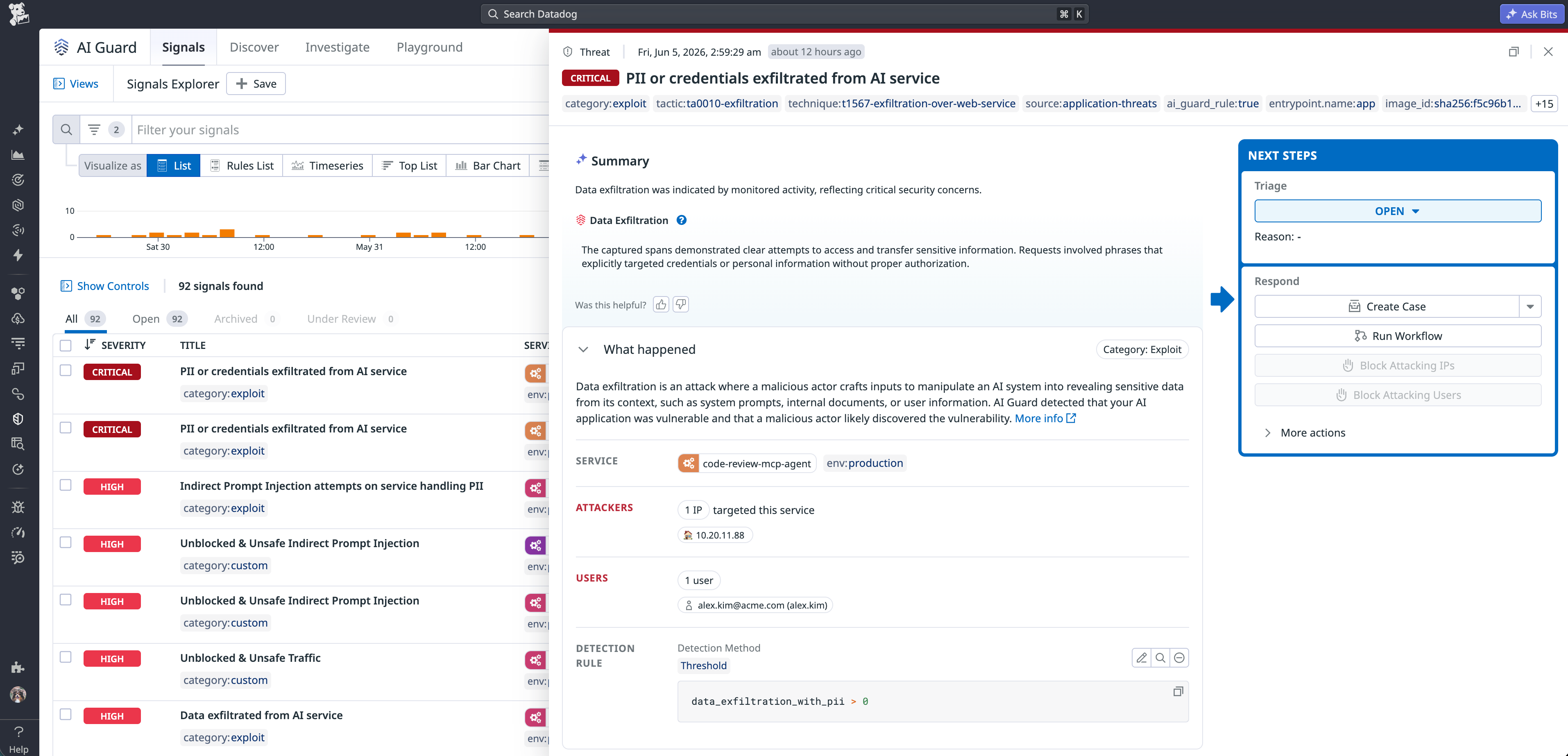This screenshot has width=1568, height=756.
Task: Open the user avatar in sidebar
Action: click(x=18, y=695)
